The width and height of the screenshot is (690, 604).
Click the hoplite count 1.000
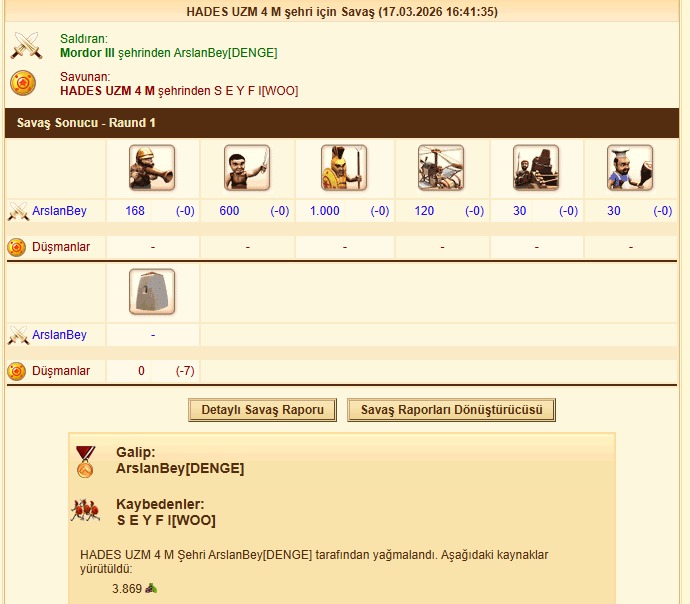point(325,211)
